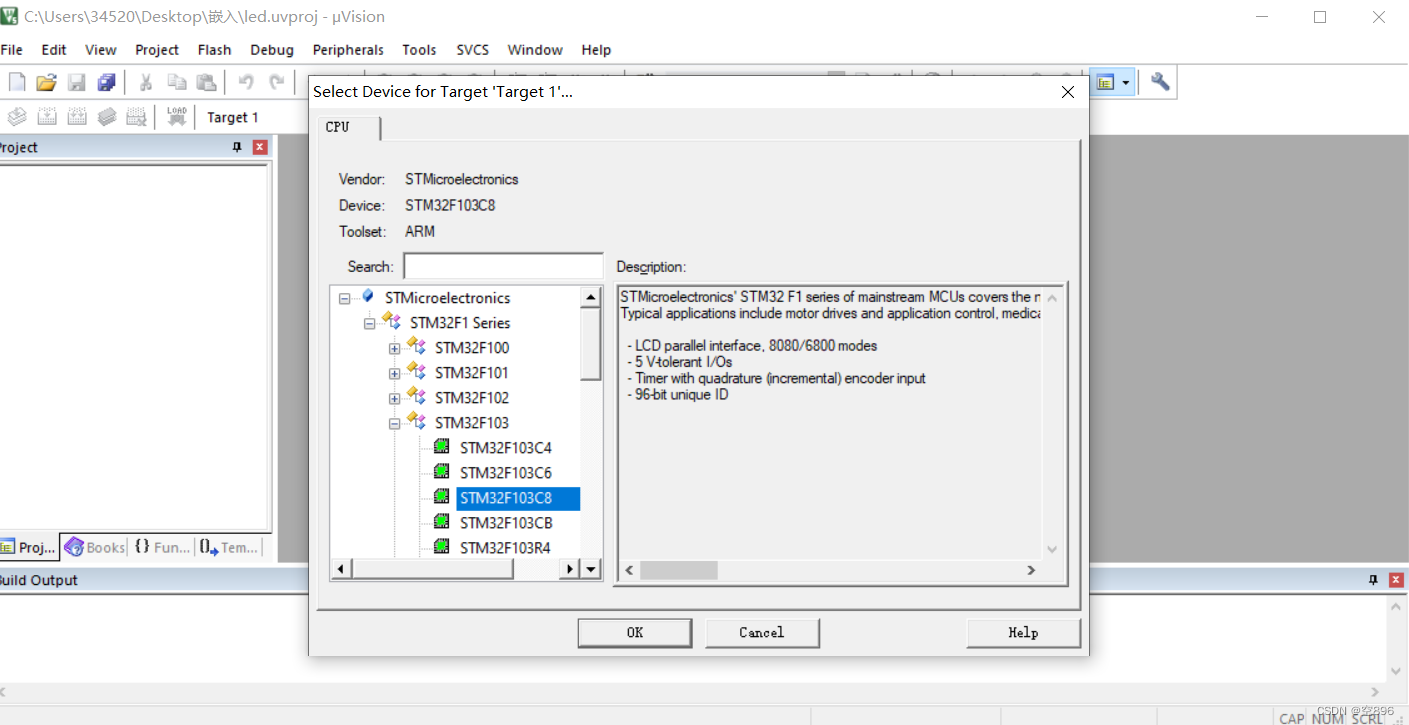Open the Help menu

[596, 50]
